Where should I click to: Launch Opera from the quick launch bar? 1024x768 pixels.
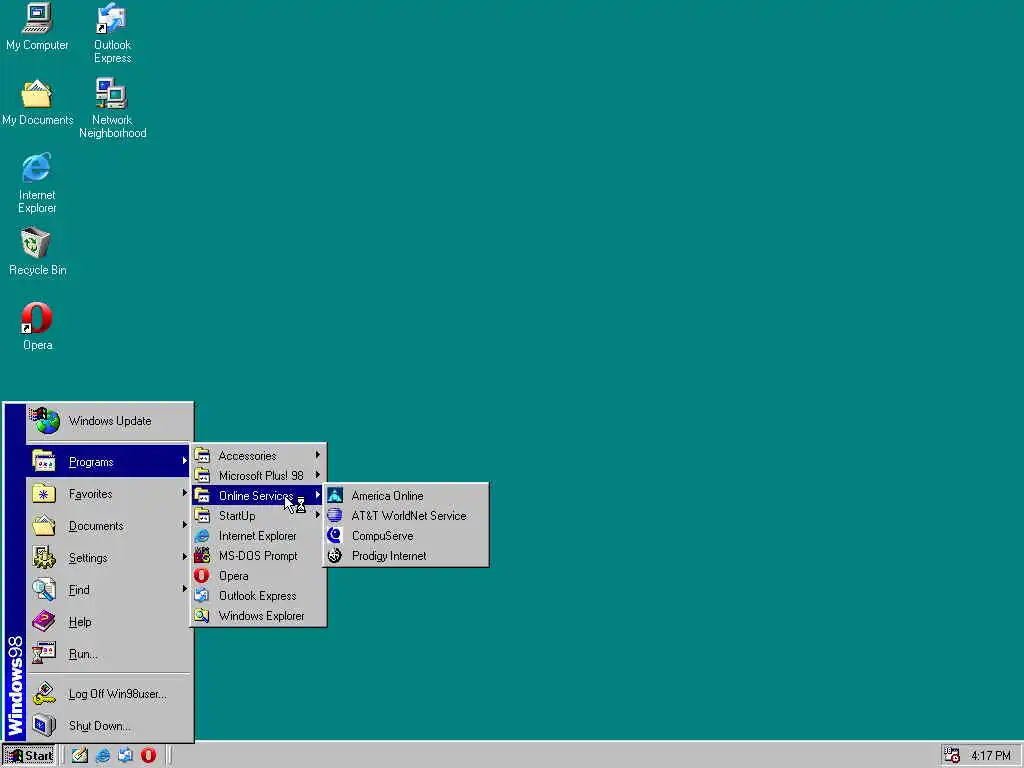click(x=148, y=756)
